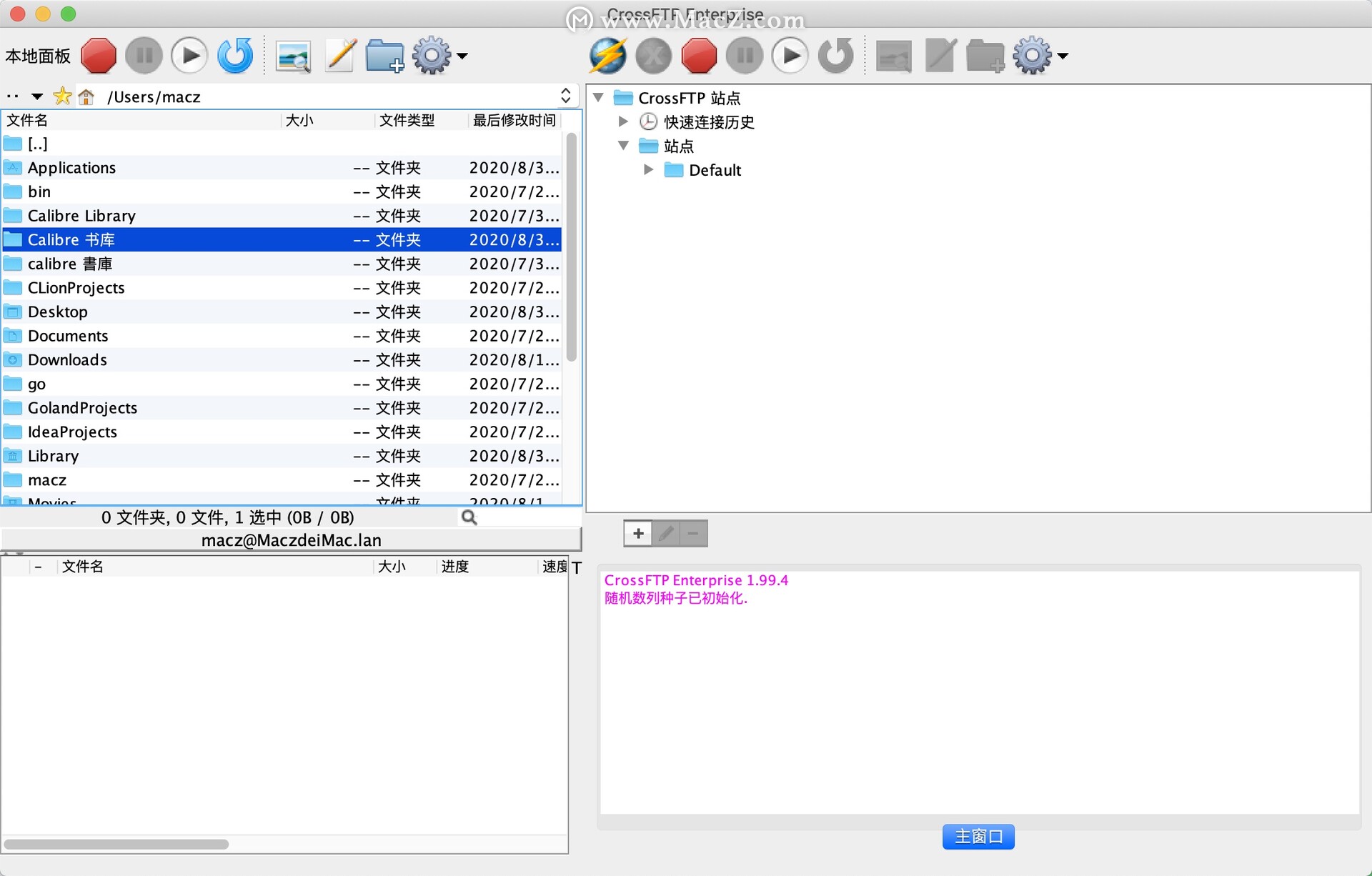Select the go folder
This screenshot has width=1372, height=876.
282,384
